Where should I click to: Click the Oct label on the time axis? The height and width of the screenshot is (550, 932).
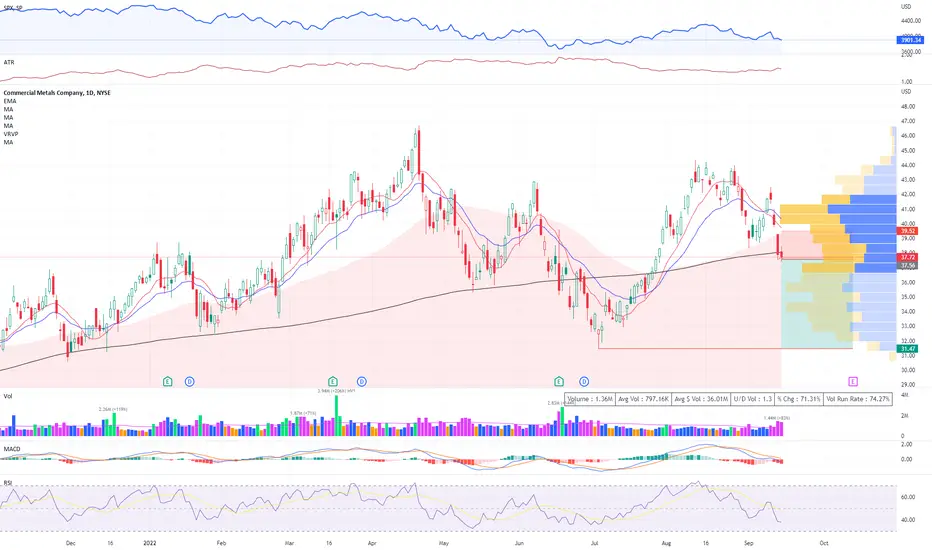824,543
